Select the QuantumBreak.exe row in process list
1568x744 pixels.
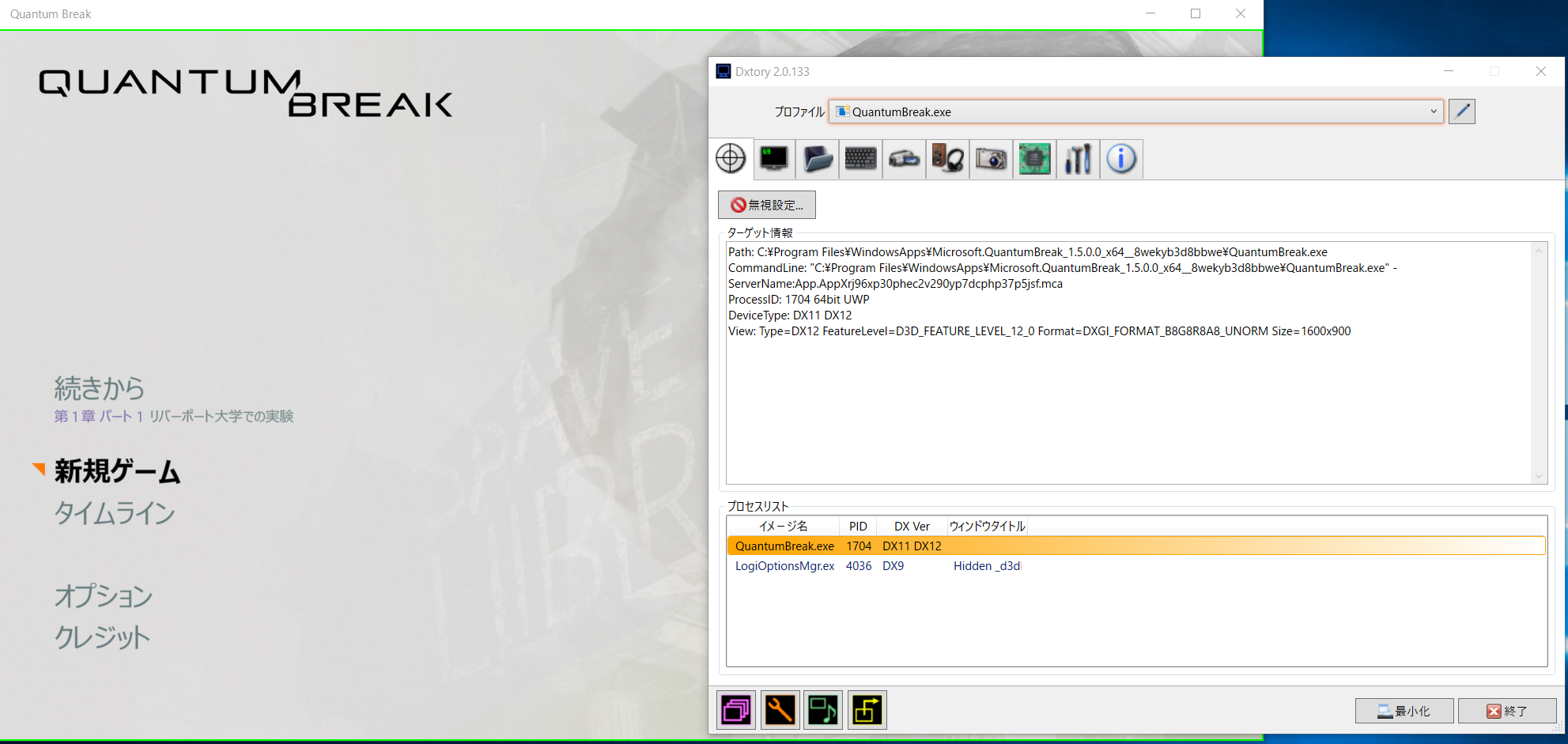(x=1136, y=546)
